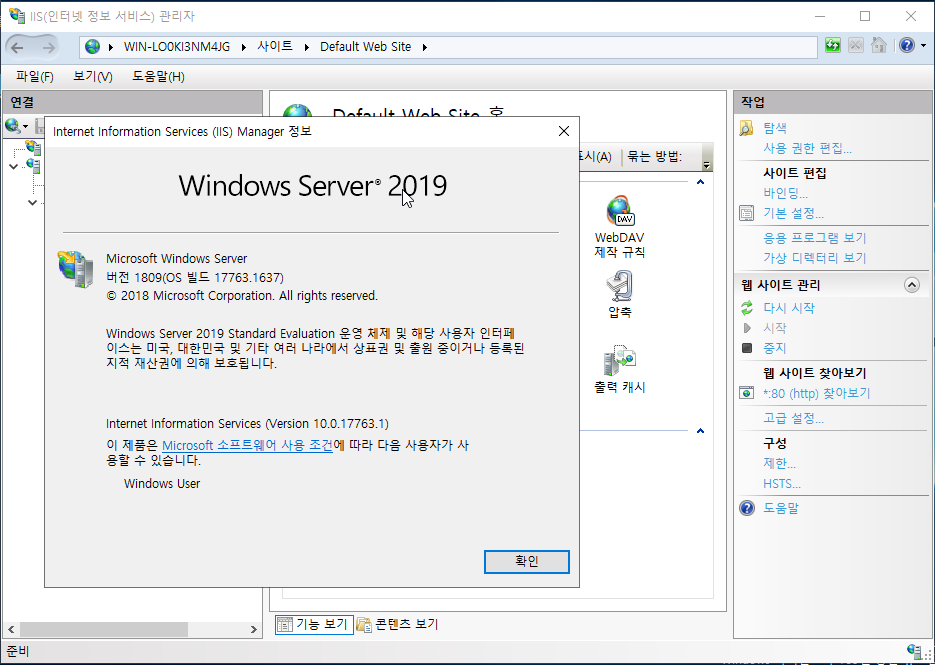Click 응용 프로그램 보기 link
The width and height of the screenshot is (935, 665).
pos(815,238)
